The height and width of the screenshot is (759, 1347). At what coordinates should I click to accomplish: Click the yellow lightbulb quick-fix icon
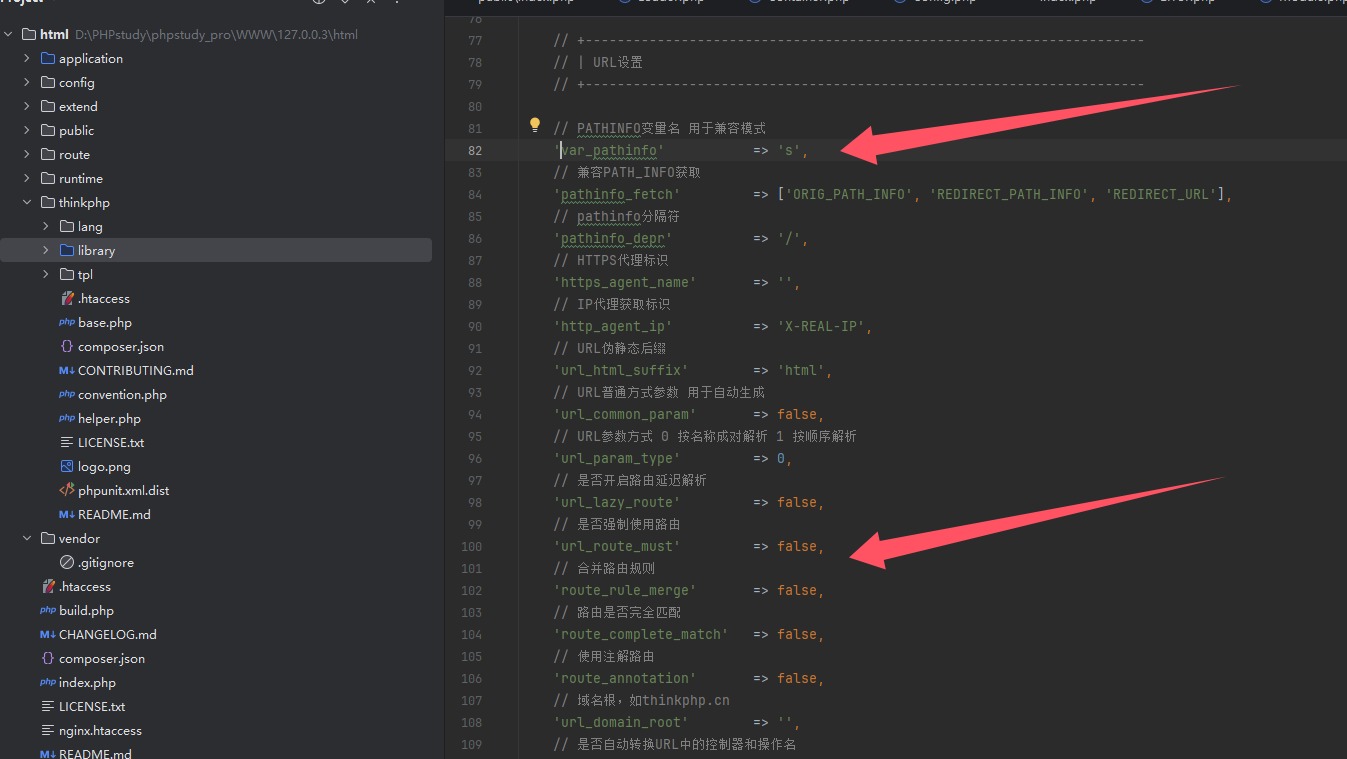click(x=535, y=125)
